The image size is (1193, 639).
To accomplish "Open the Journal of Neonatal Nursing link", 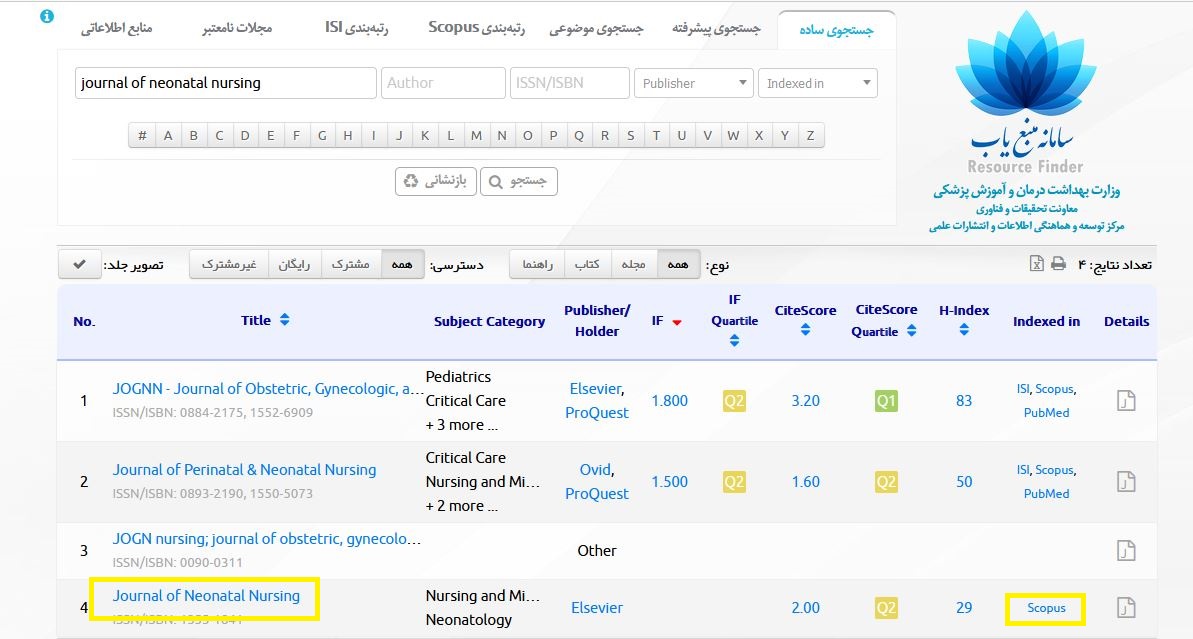I will coord(206,596).
